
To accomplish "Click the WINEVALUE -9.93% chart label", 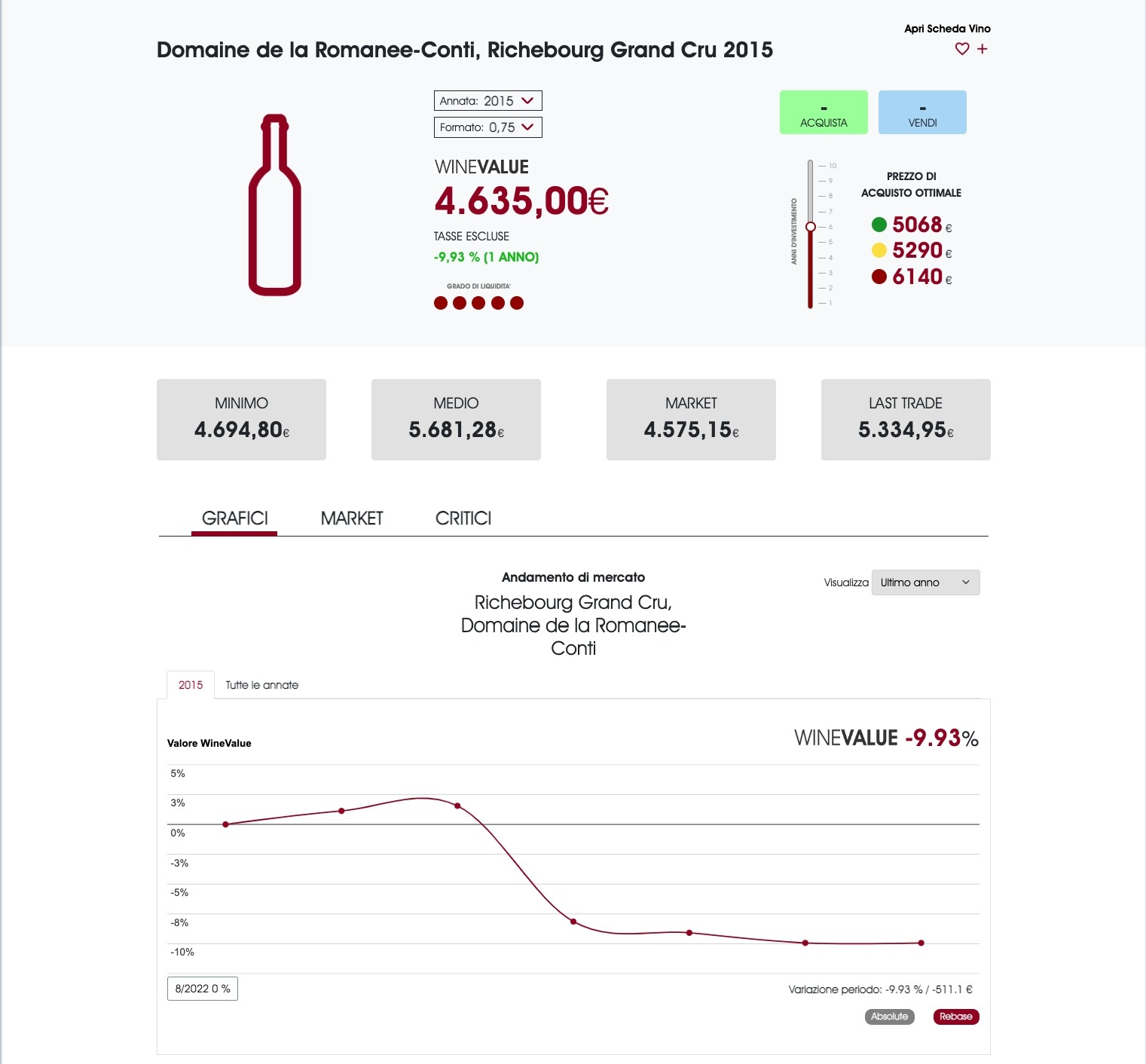I will coord(886,738).
